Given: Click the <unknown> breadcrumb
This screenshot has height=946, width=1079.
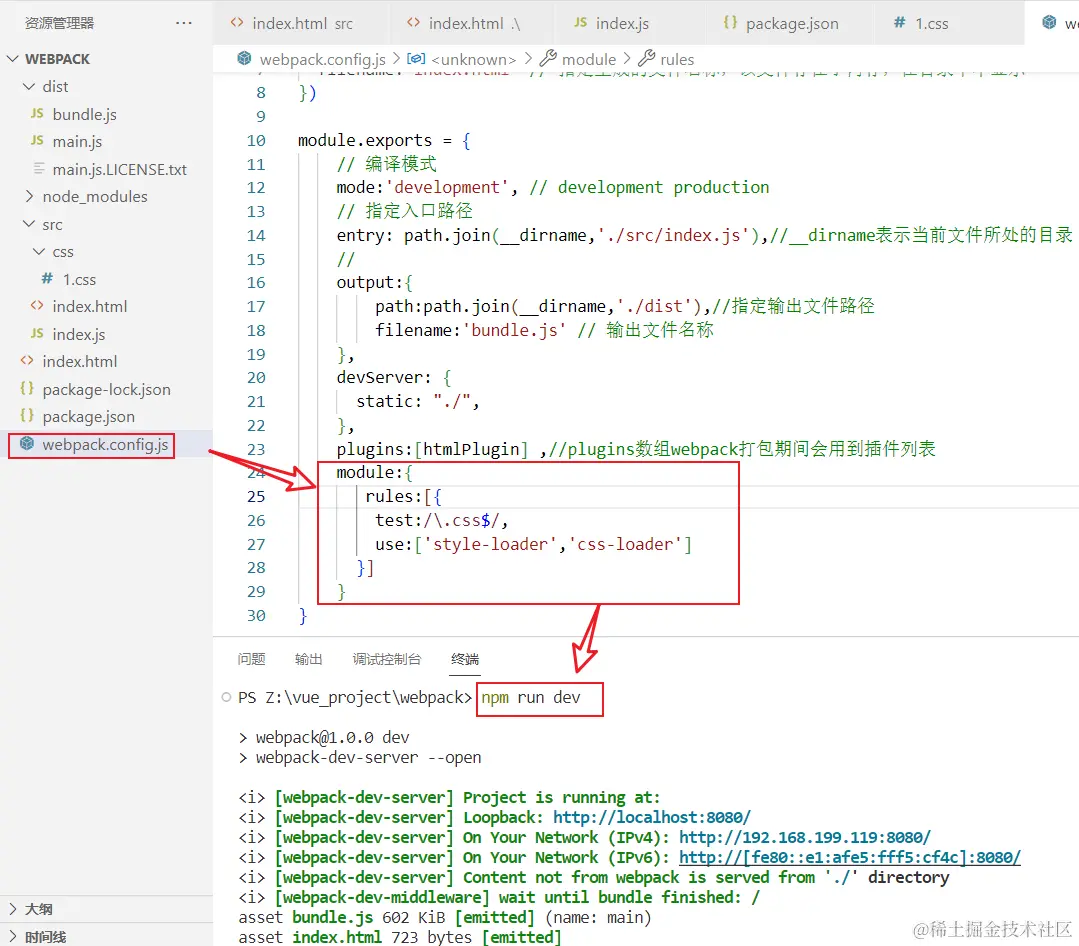Looking at the screenshot, I should pos(473,60).
